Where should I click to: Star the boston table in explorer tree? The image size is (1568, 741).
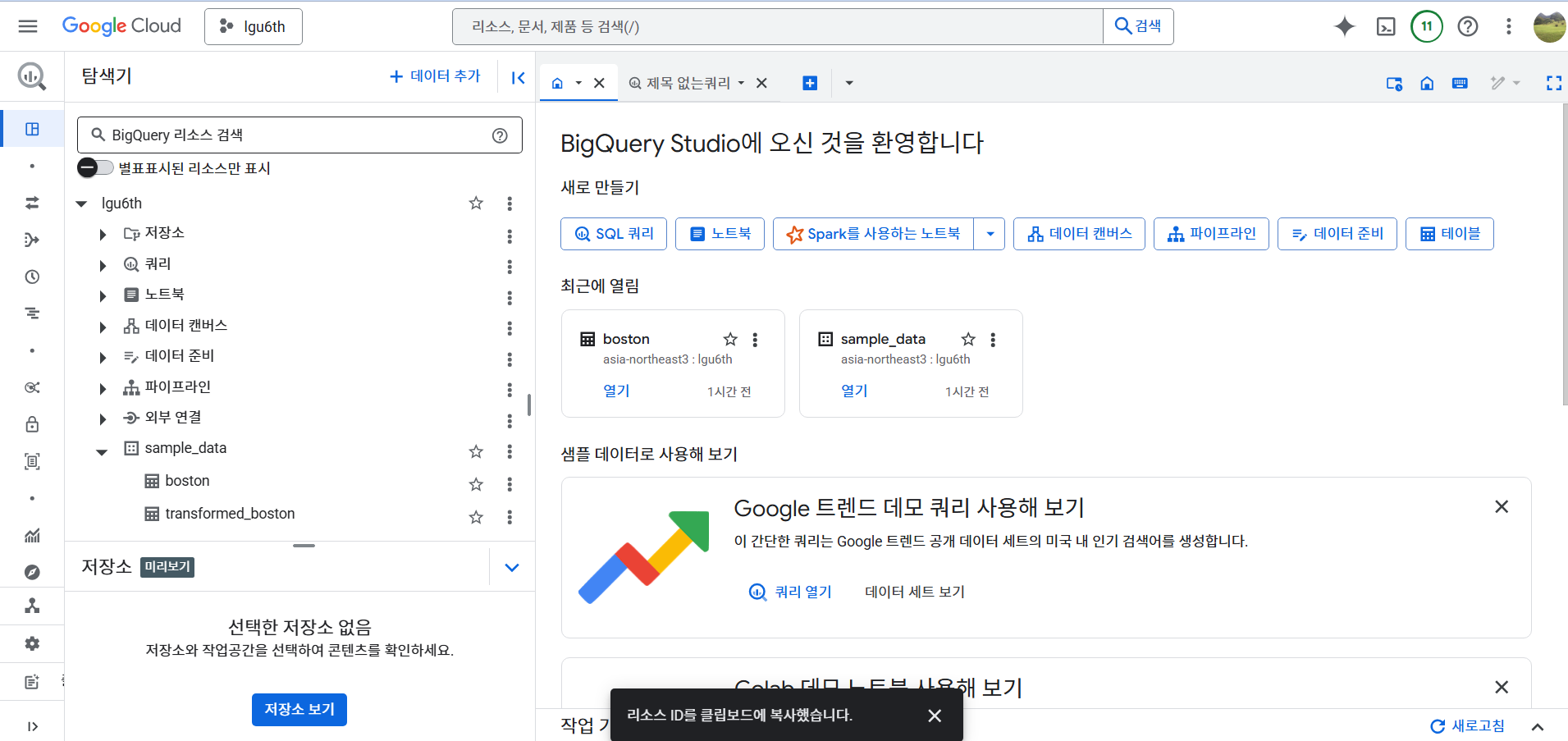pyautogui.click(x=476, y=484)
